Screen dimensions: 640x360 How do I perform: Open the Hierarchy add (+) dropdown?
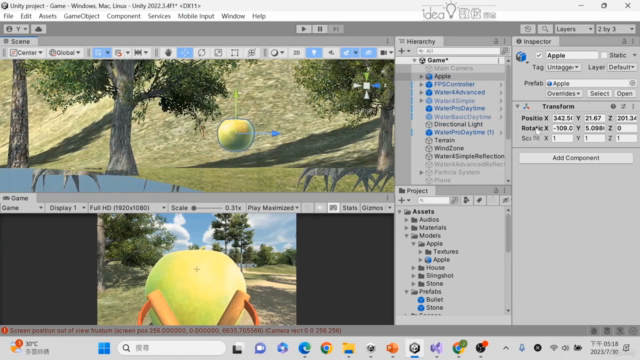point(404,51)
